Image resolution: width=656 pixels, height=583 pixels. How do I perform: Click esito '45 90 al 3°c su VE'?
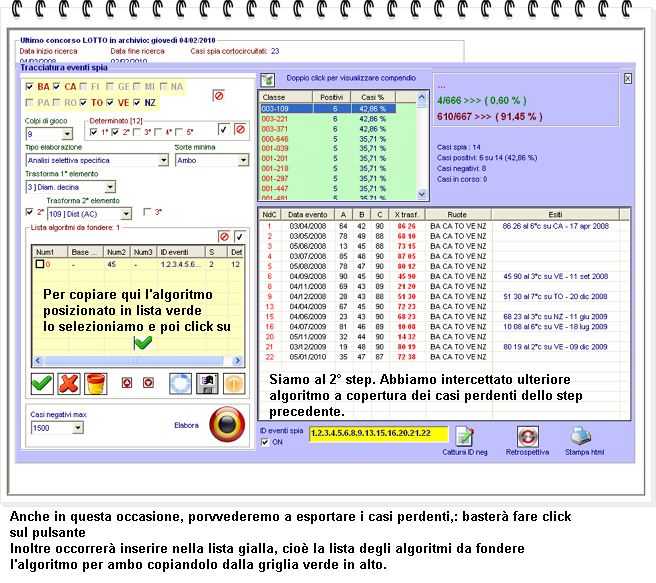[x=555, y=276]
